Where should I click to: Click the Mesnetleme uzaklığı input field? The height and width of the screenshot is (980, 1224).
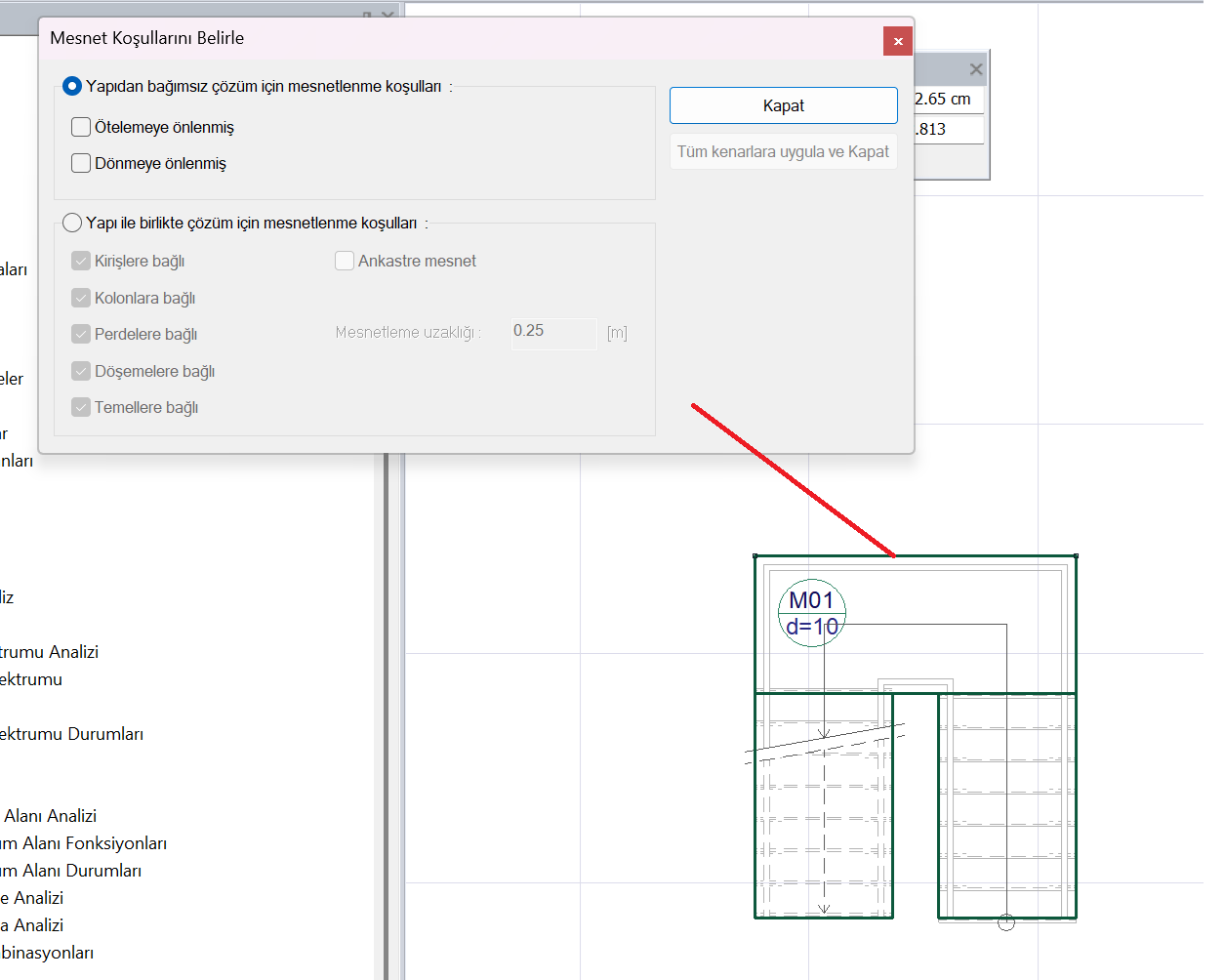click(x=553, y=332)
